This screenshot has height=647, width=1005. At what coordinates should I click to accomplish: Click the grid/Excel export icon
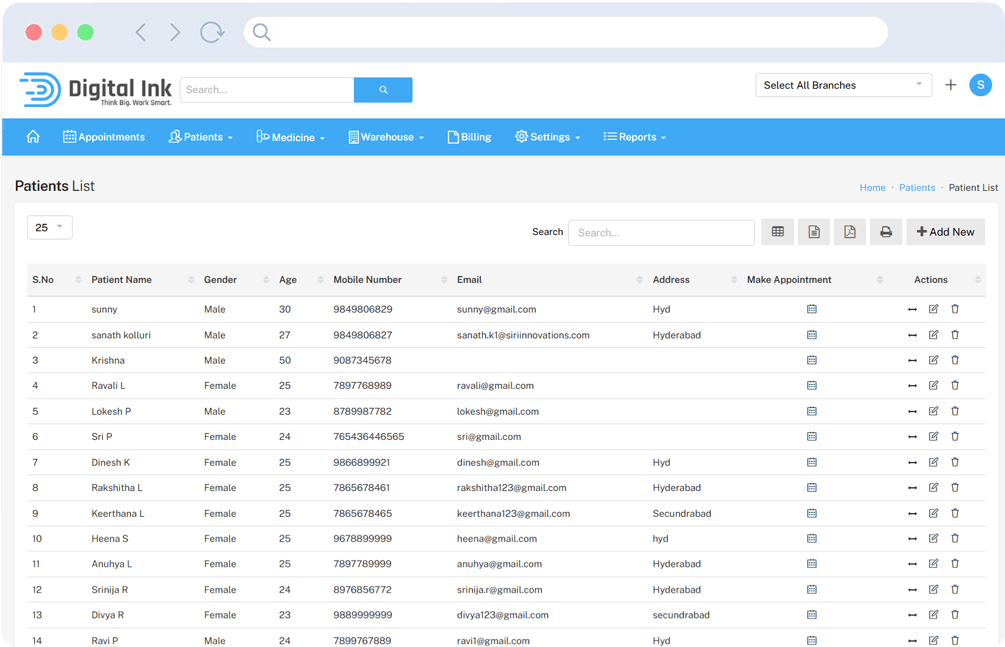(777, 232)
